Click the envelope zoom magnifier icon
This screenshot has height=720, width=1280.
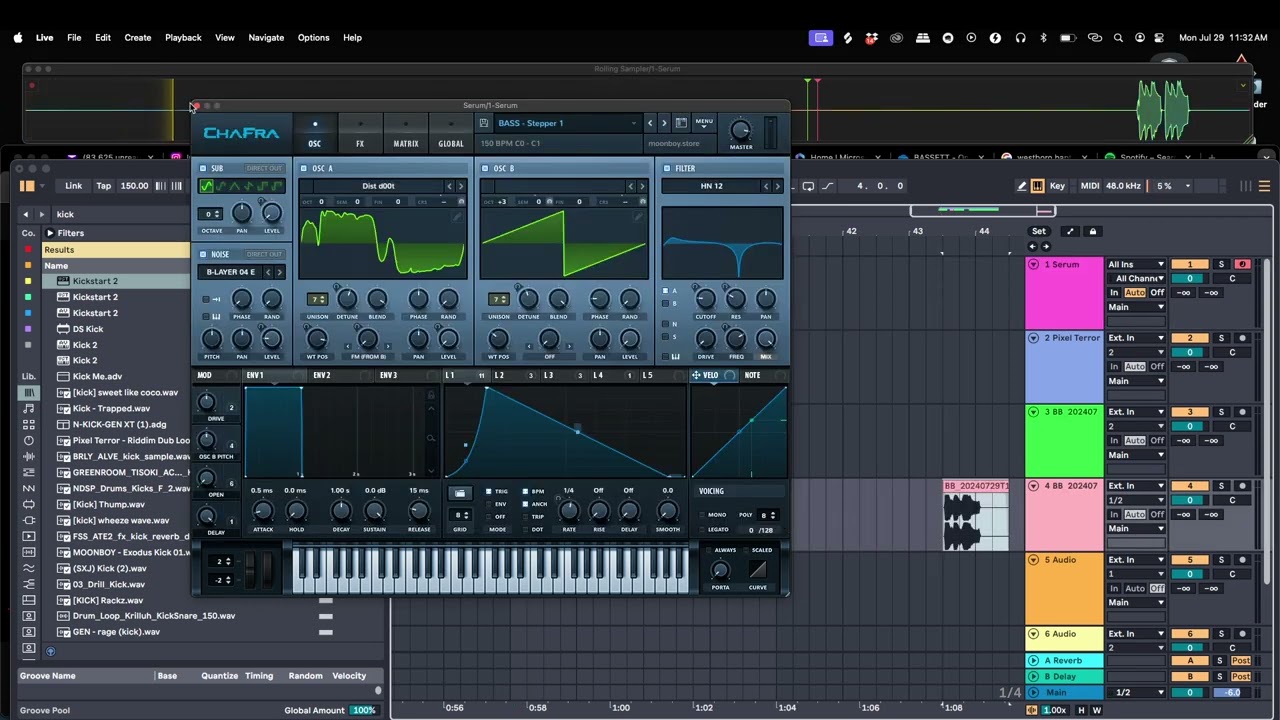pyautogui.click(x=431, y=437)
